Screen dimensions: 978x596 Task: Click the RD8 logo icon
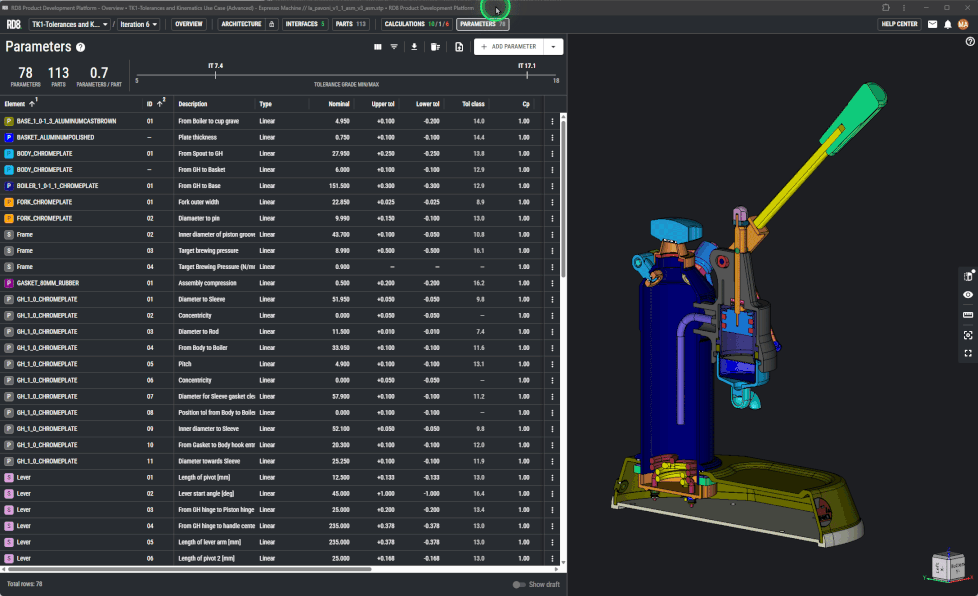13,24
